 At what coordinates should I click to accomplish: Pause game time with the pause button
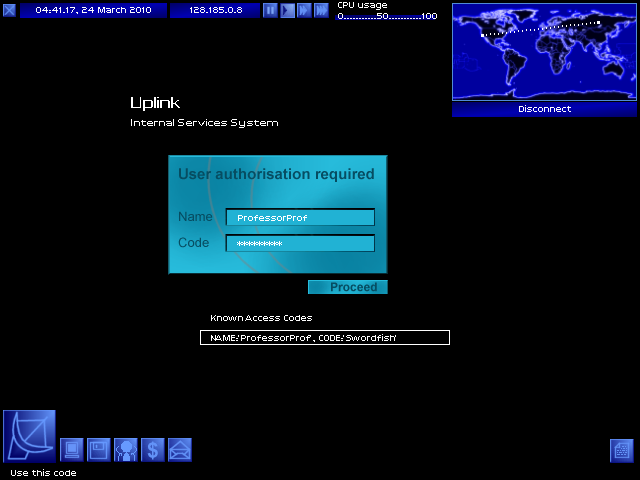click(x=270, y=10)
